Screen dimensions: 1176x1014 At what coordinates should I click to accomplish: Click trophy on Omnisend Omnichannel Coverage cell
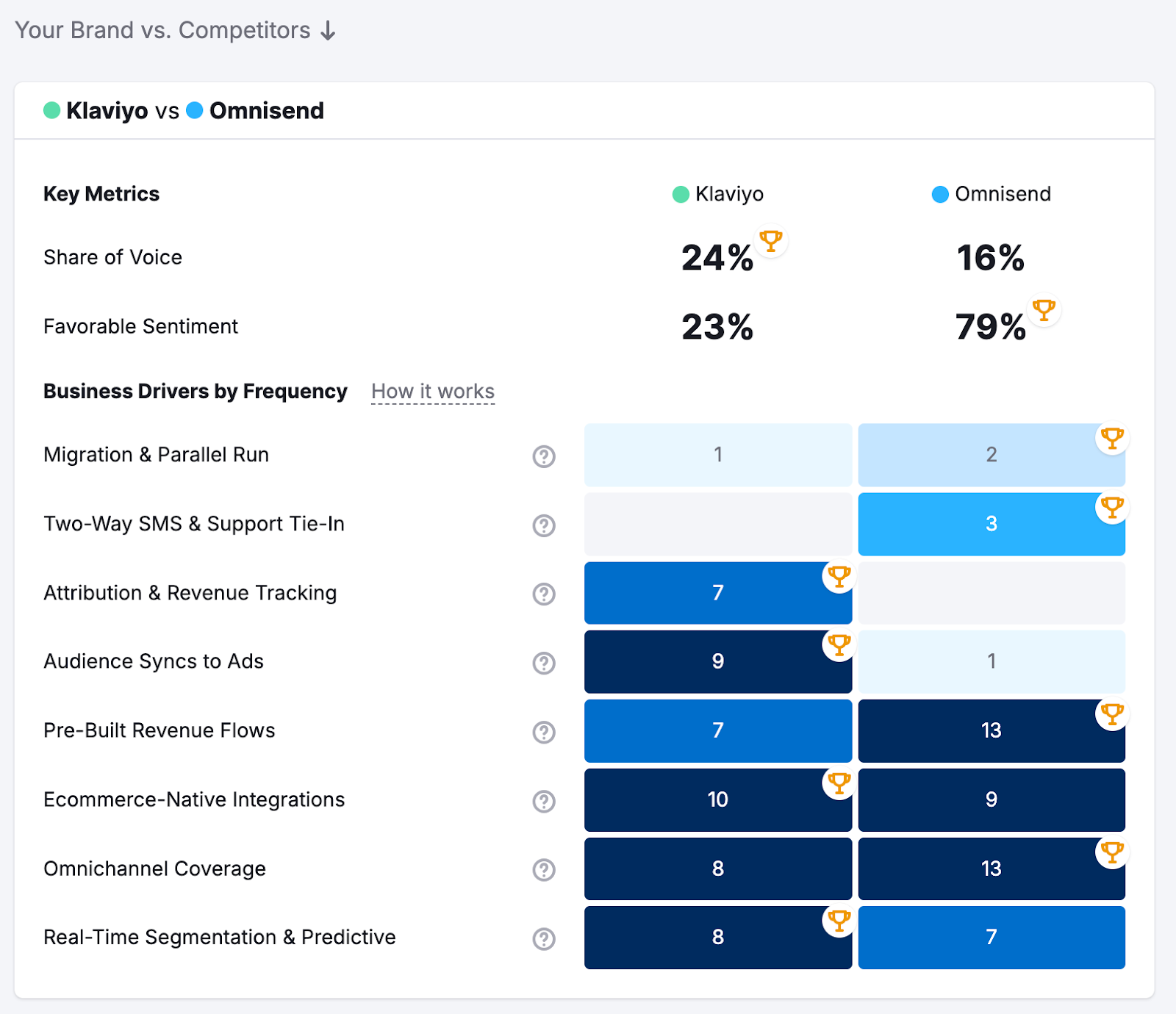(x=1112, y=852)
